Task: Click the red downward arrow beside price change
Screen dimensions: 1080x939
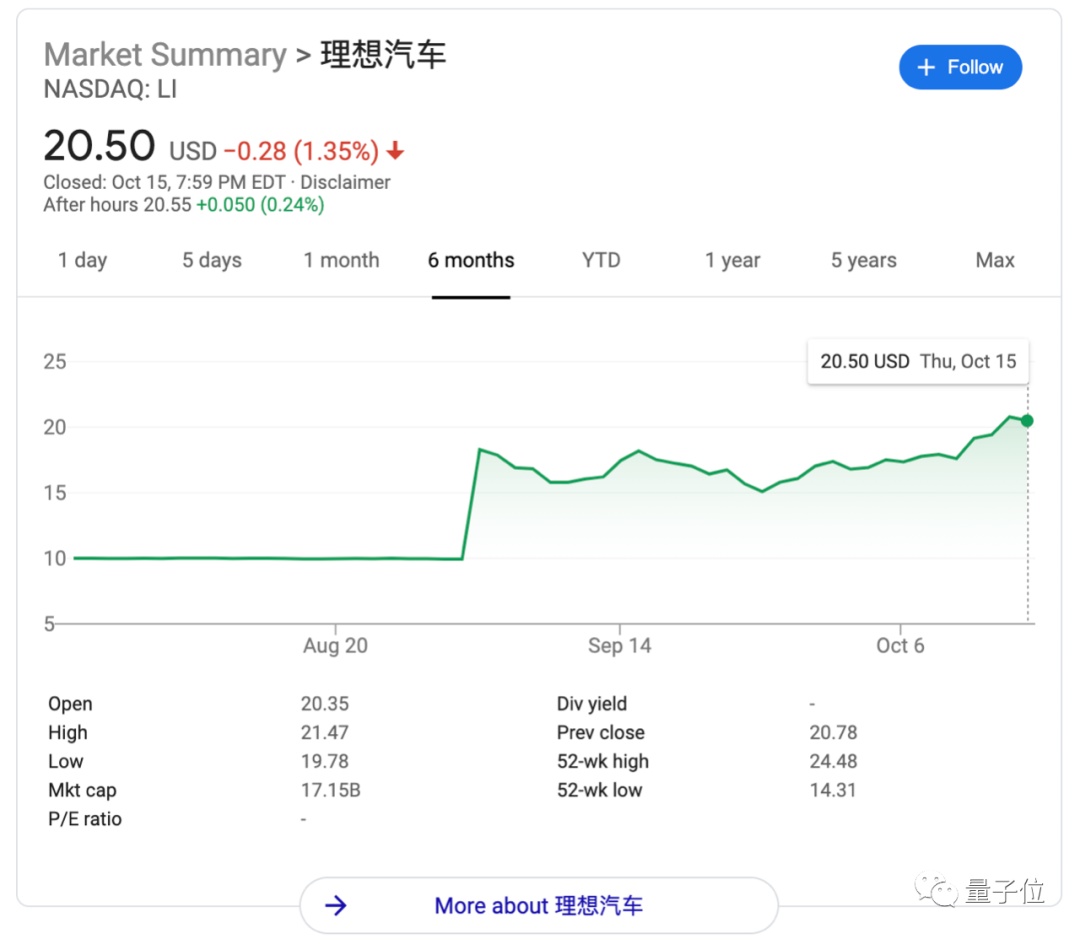Action: coord(395,151)
